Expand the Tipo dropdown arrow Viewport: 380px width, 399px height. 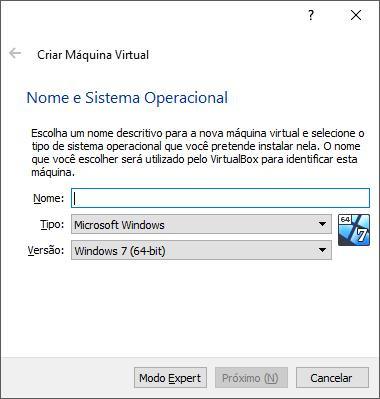(x=322, y=224)
